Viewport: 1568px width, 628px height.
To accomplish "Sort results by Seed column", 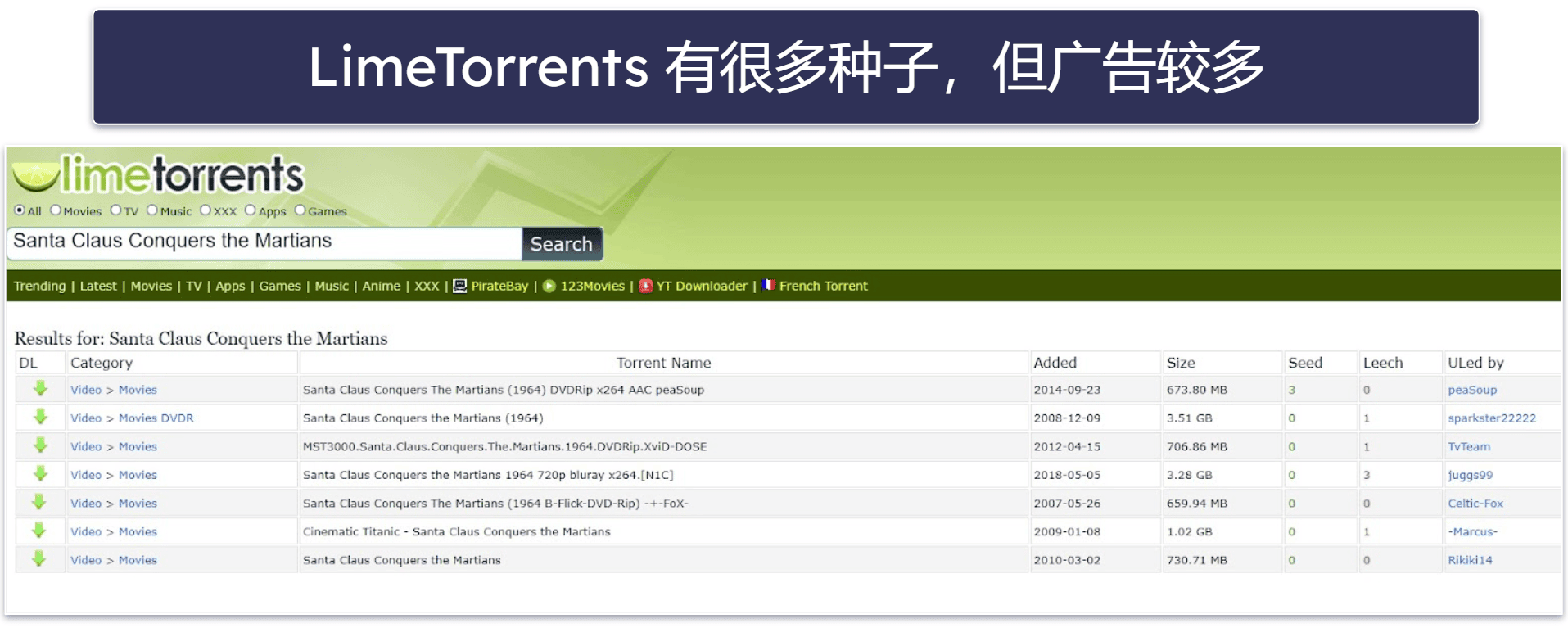I will coord(1304,363).
